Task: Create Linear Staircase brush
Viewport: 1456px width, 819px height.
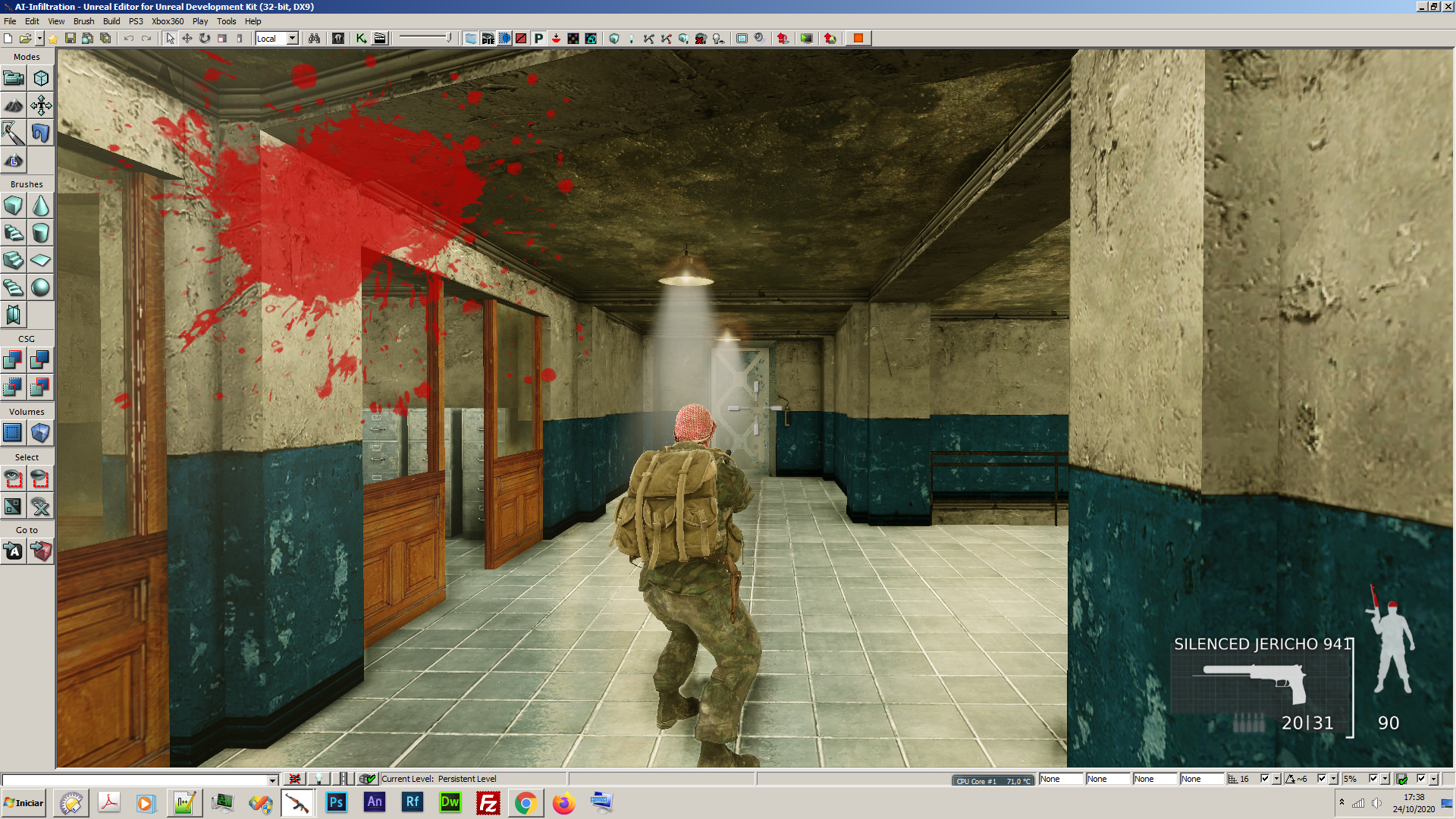Action: [x=14, y=260]
